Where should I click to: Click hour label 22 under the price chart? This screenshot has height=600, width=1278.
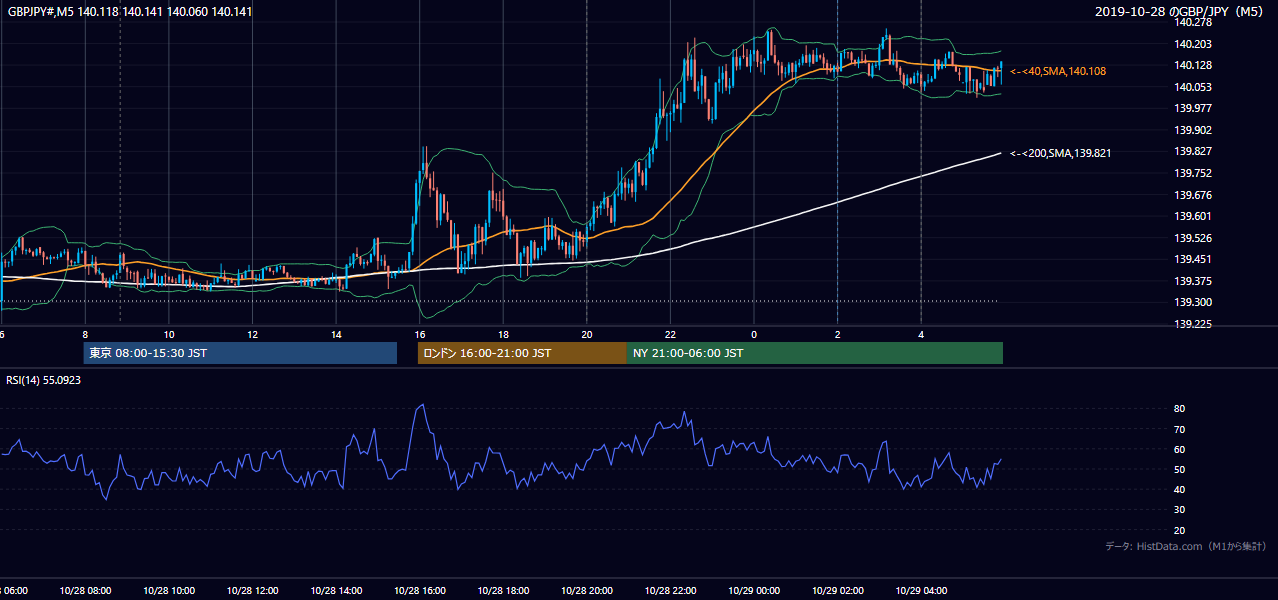point(670,334)
